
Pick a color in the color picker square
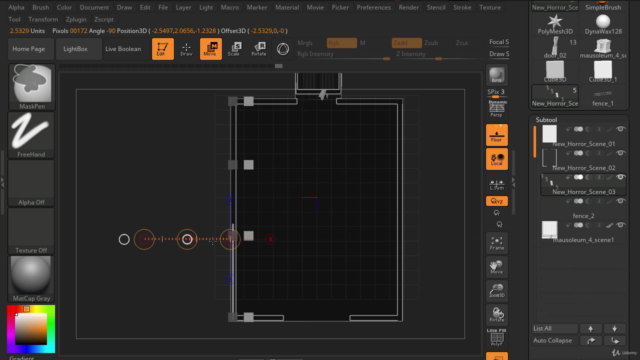[x=31, y=329]
